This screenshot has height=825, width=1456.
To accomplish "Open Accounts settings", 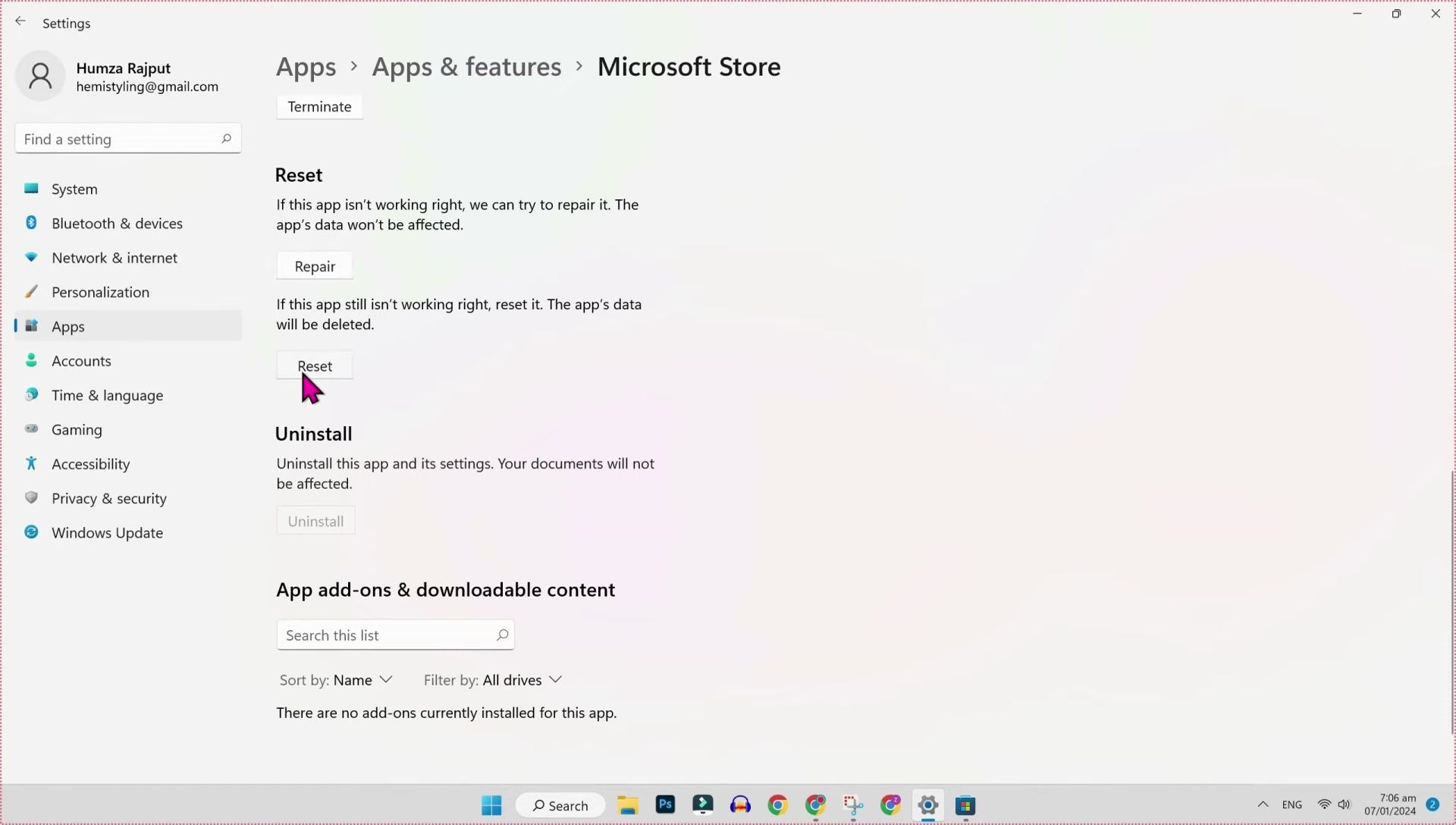I will click(128, 361).
